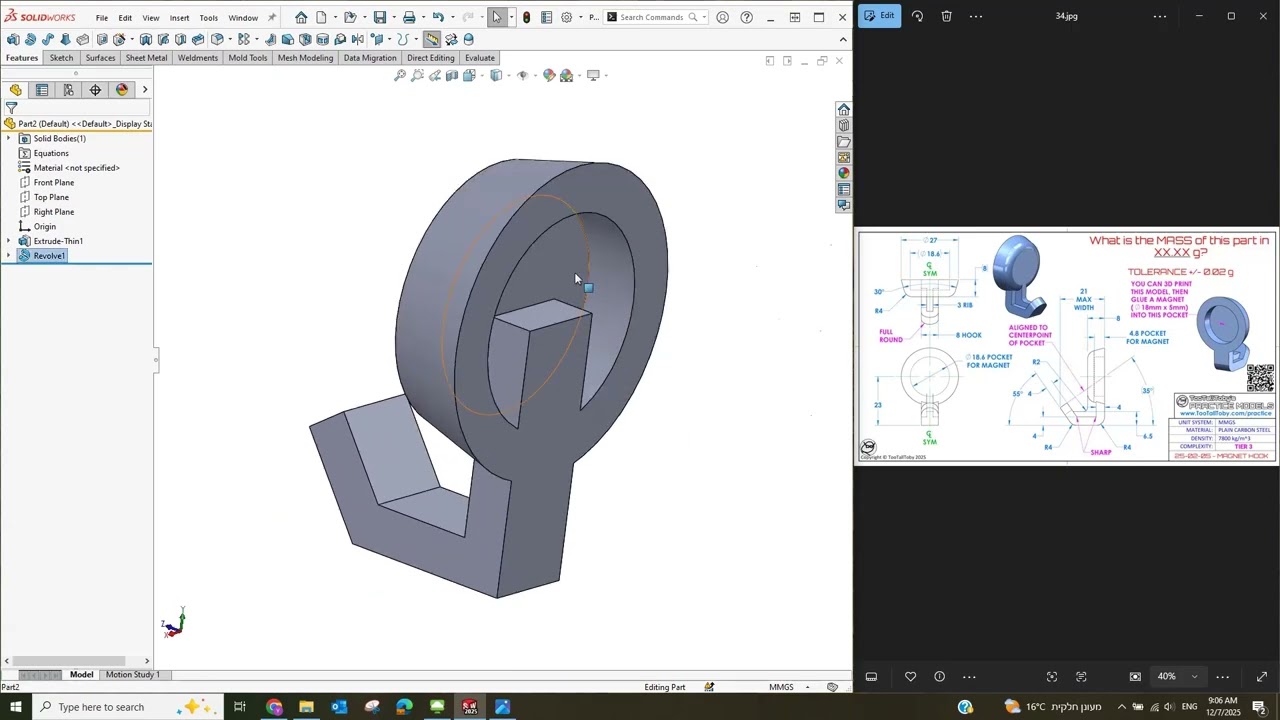The width and height of the screenshot is (1280, 720).
Task: Open the Windows Start menu
Action: [x=16, y=707]
